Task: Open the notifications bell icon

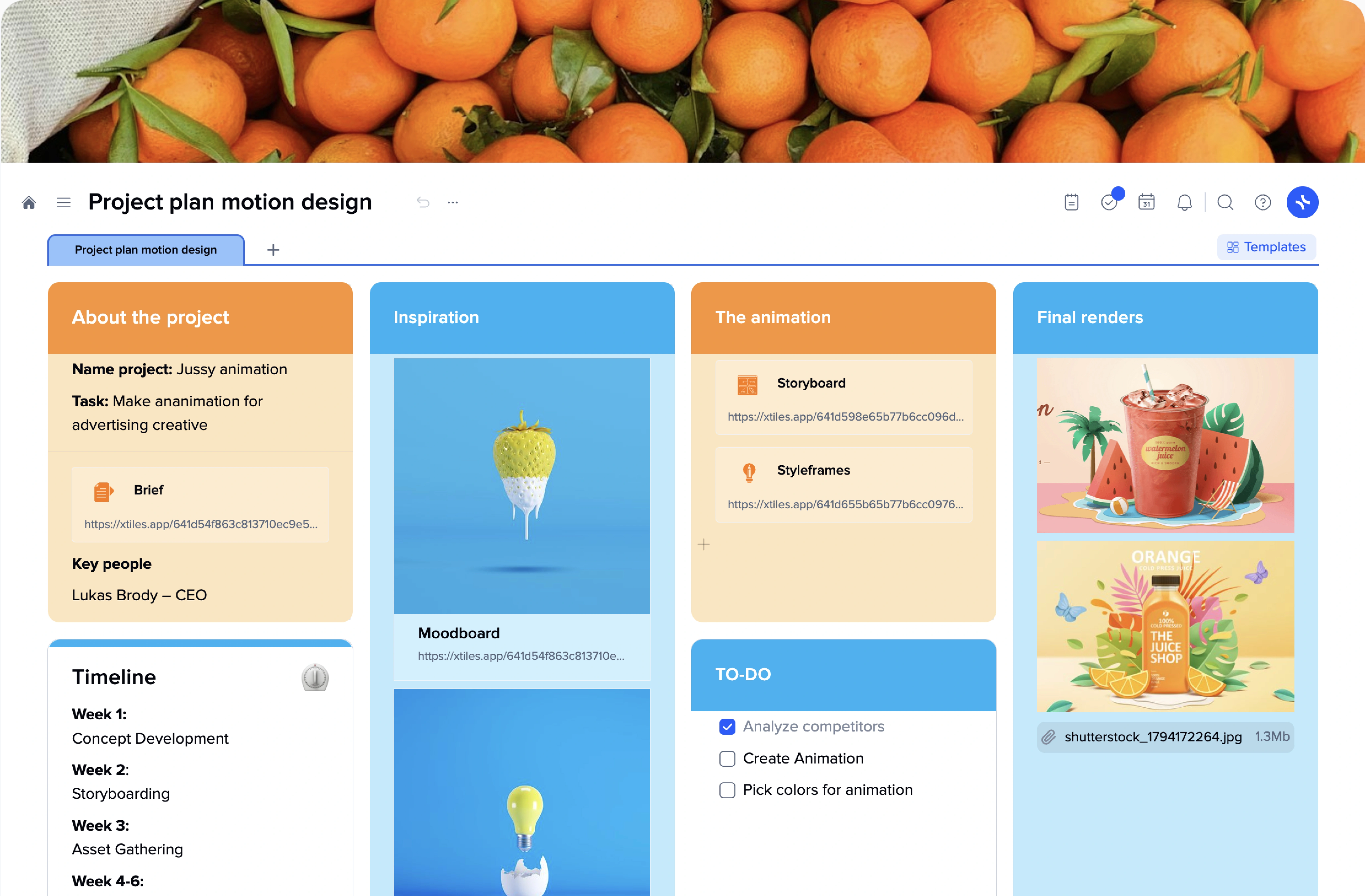Action: click(x=1184, y=202)
